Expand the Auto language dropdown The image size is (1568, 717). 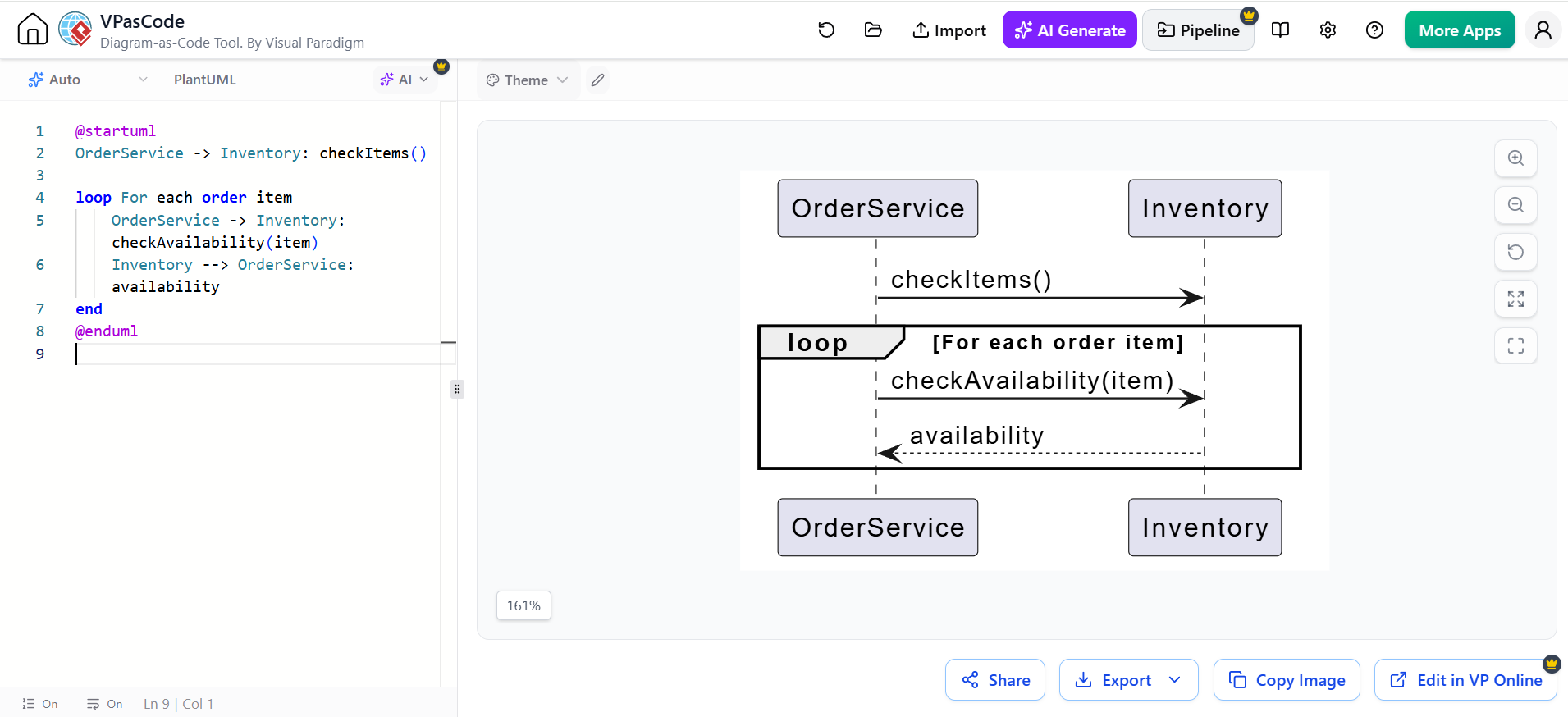(x=88, y=80)
